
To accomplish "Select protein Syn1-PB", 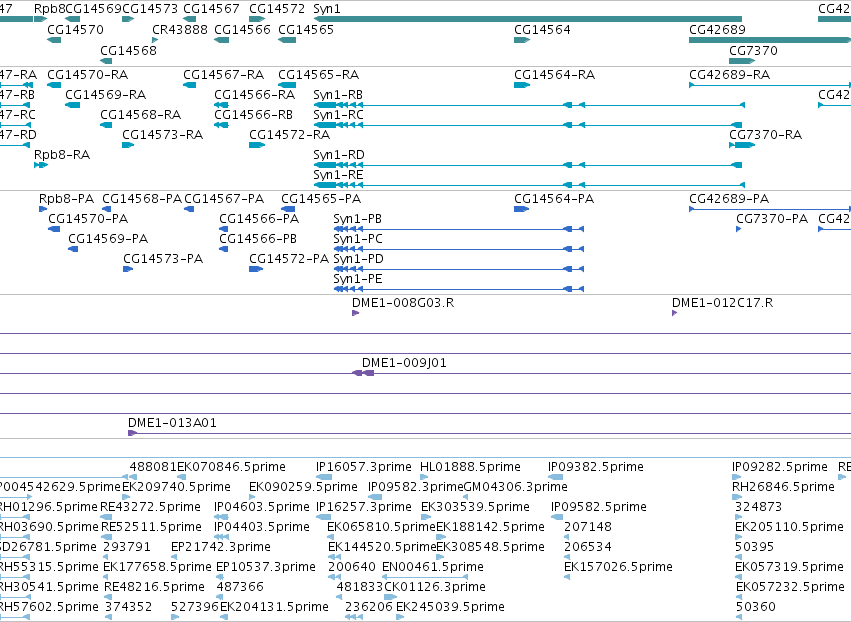I will click(x=459, y=229).
